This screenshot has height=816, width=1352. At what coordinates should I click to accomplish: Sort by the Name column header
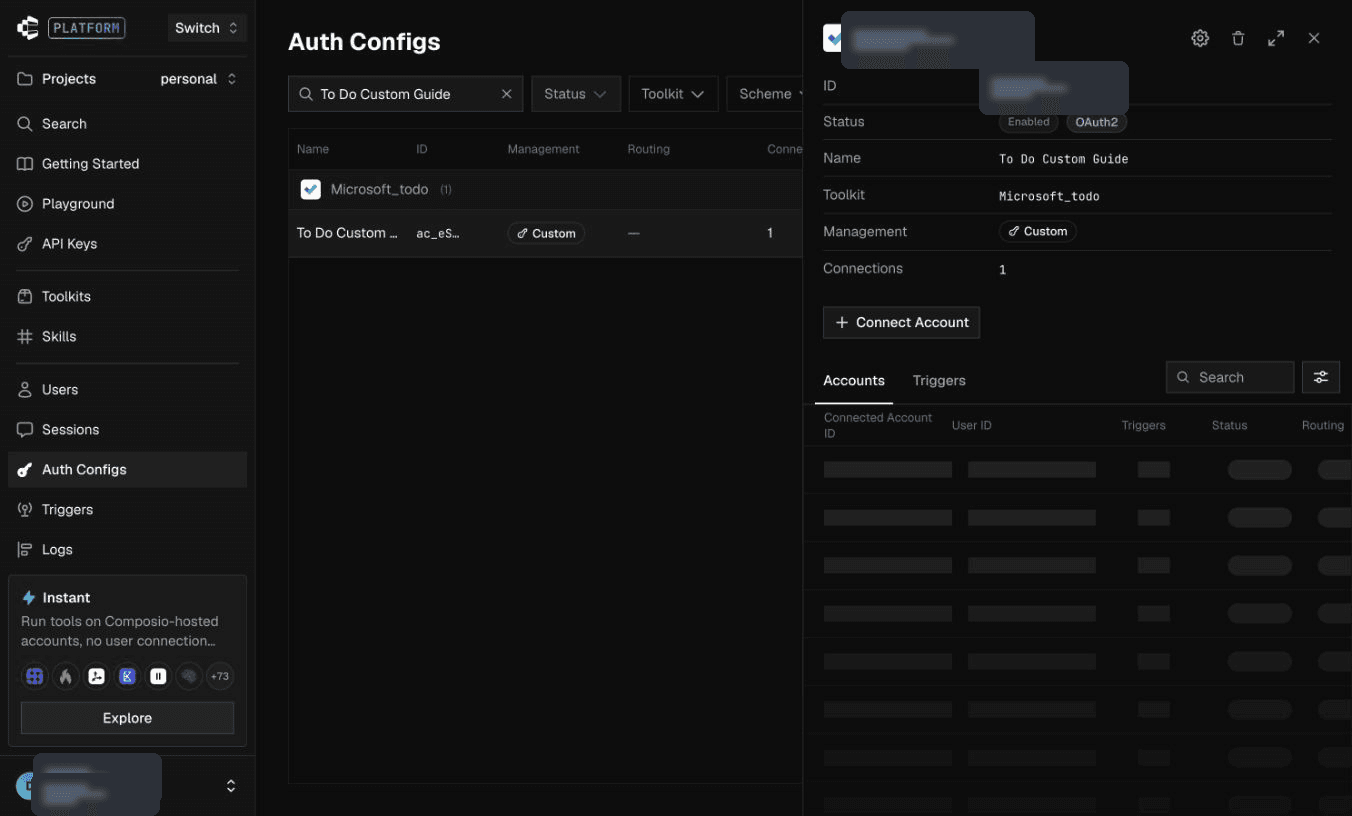(x=313, y=149)
